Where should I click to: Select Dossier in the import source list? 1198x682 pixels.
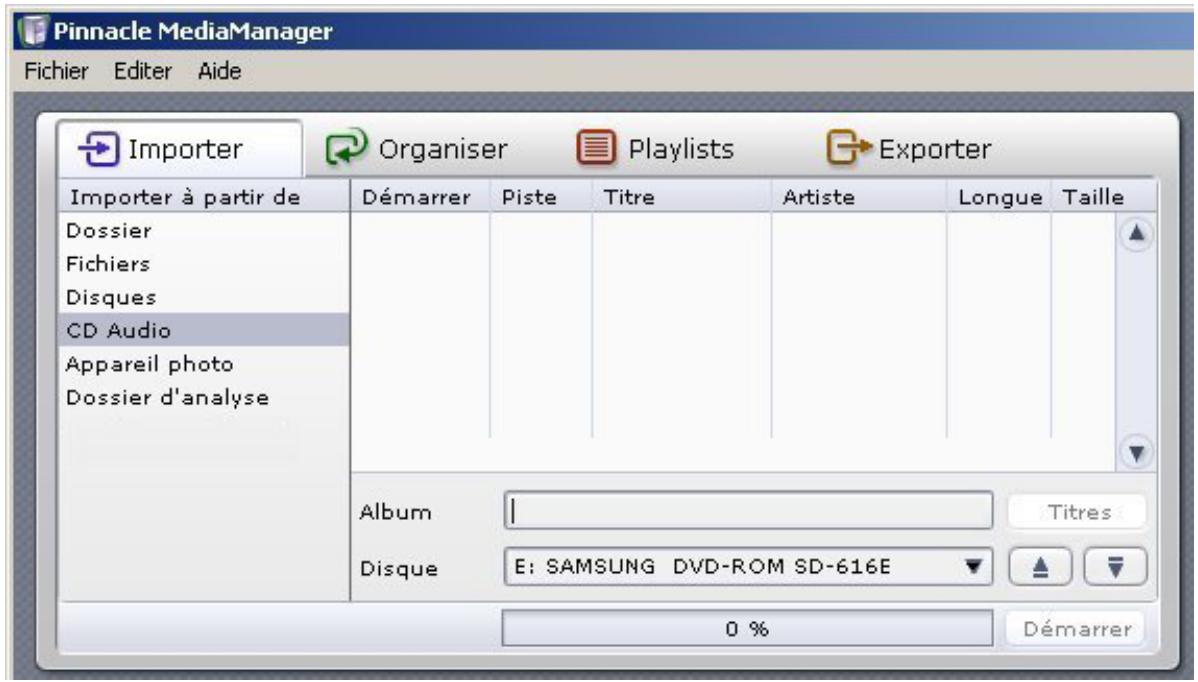click(x=203, y=230)
